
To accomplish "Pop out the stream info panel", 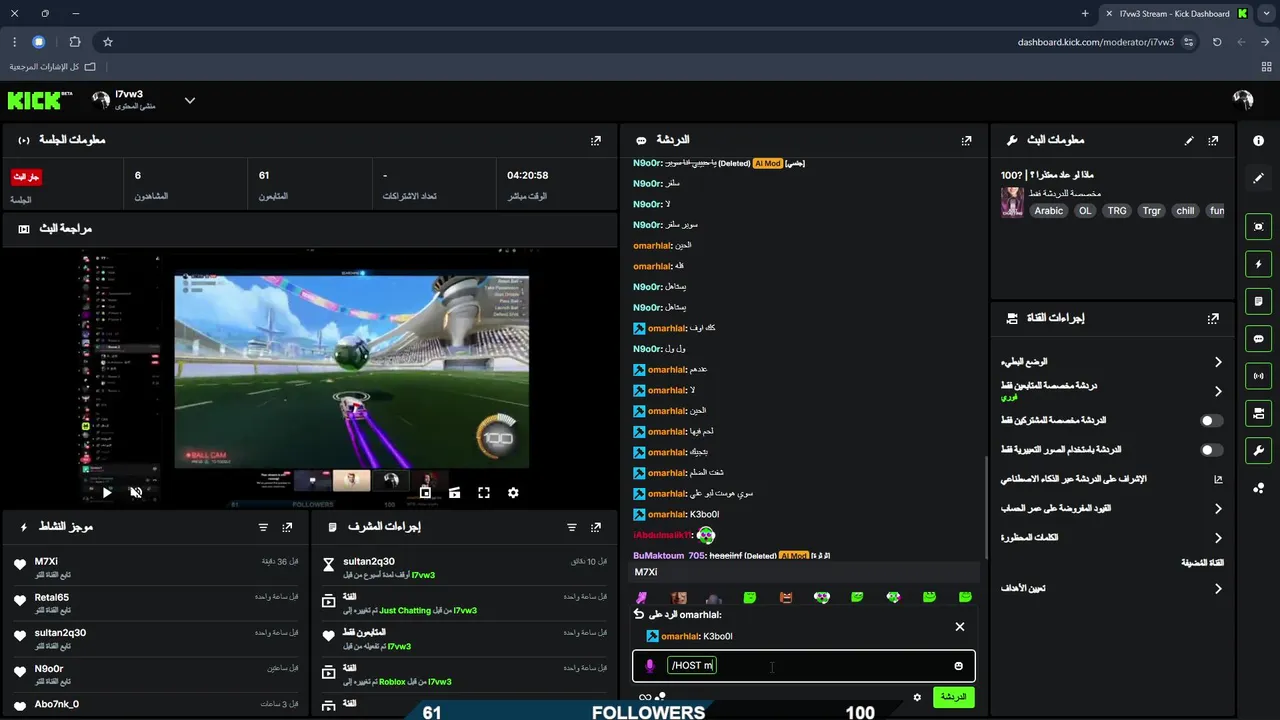I will (1213, 141).
